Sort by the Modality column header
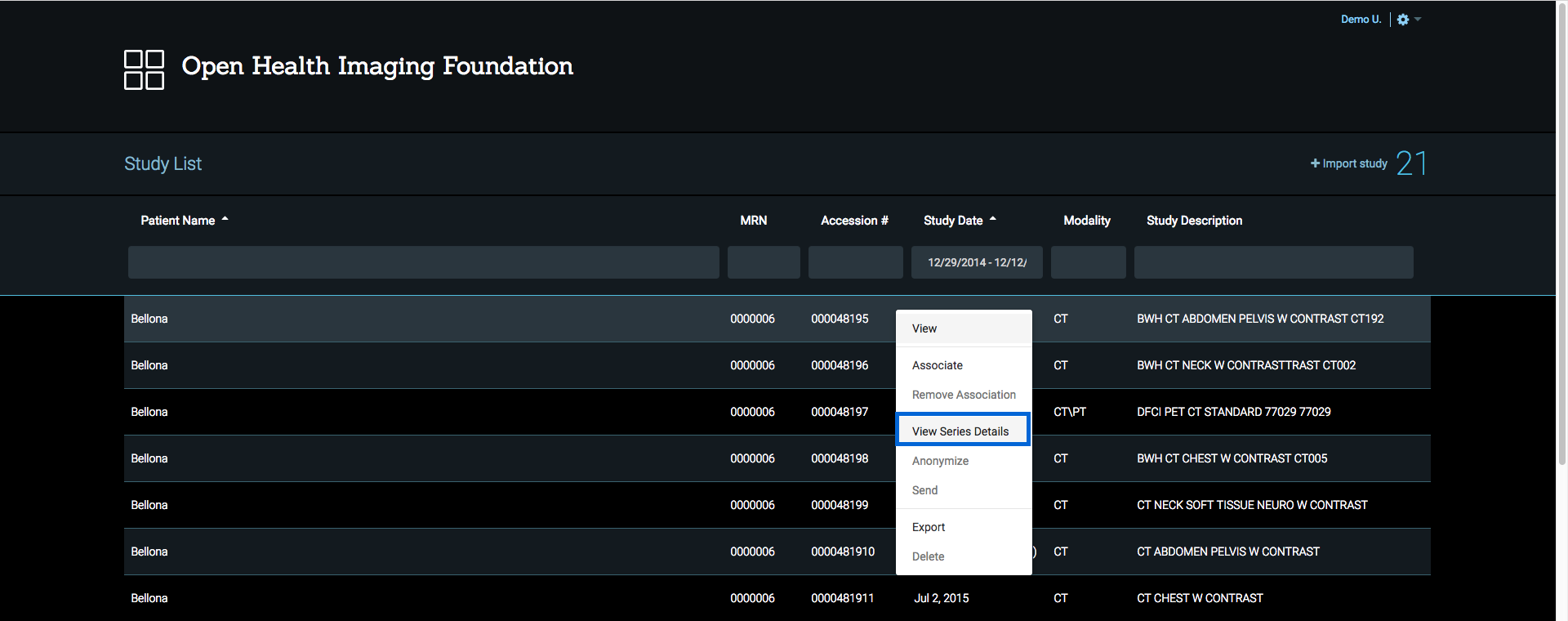This screenshot has width=1568, height=621. [1086, 221]
